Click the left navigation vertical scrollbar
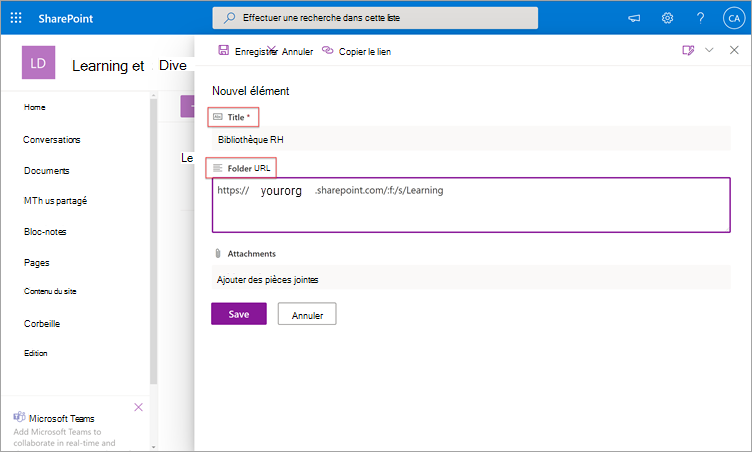Screen dimensions: 752x452 (153, 240)
